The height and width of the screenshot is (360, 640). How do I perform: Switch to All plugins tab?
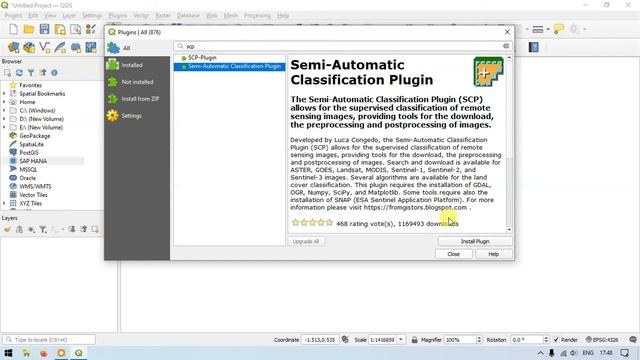[x=137, y=48]
